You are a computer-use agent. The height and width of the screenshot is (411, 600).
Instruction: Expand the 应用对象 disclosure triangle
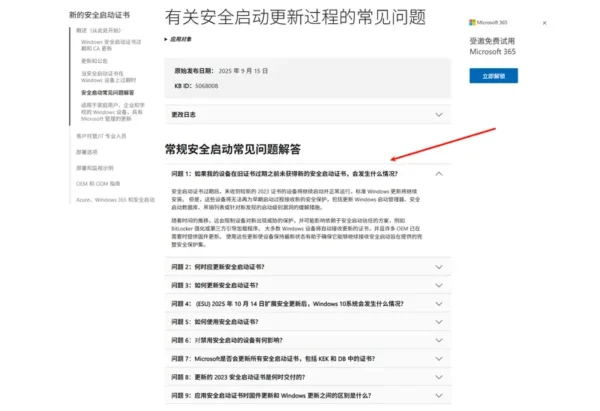(x=166, y=39)
